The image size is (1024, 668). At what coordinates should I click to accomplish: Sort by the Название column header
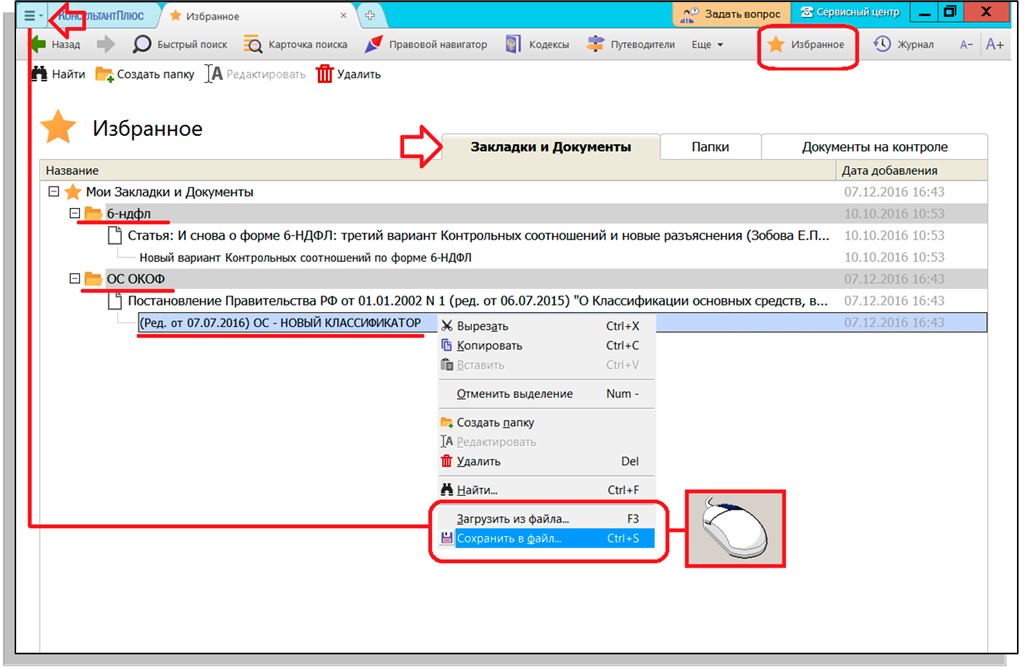point(438,170)
